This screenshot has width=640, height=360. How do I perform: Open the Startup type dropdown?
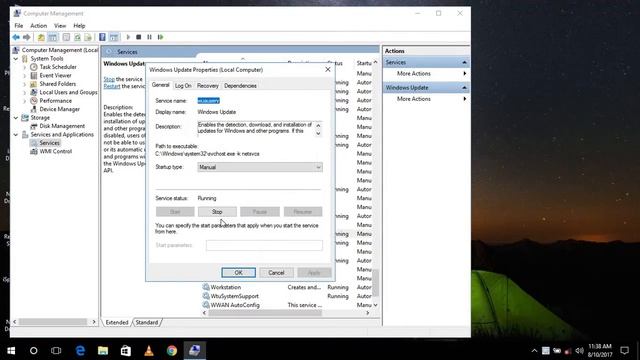click(260, 167)
